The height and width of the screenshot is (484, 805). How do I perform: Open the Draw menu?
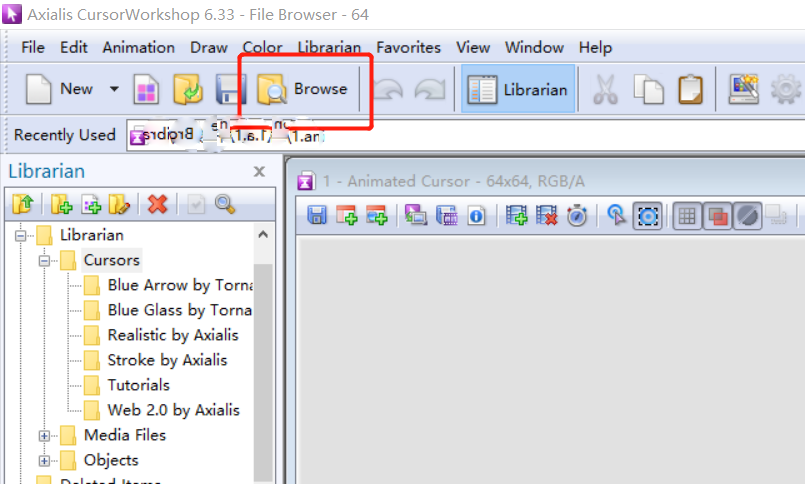tap(208, 47)
